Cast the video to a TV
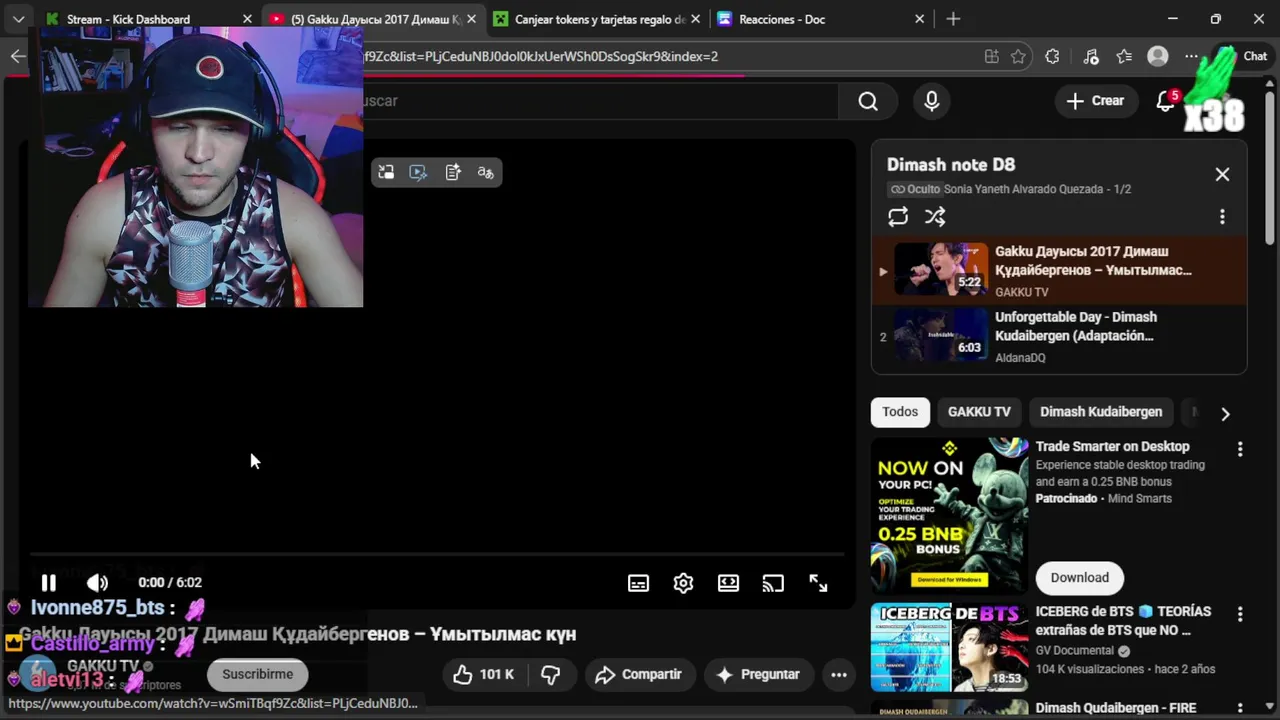 click(x=773, y=584)
